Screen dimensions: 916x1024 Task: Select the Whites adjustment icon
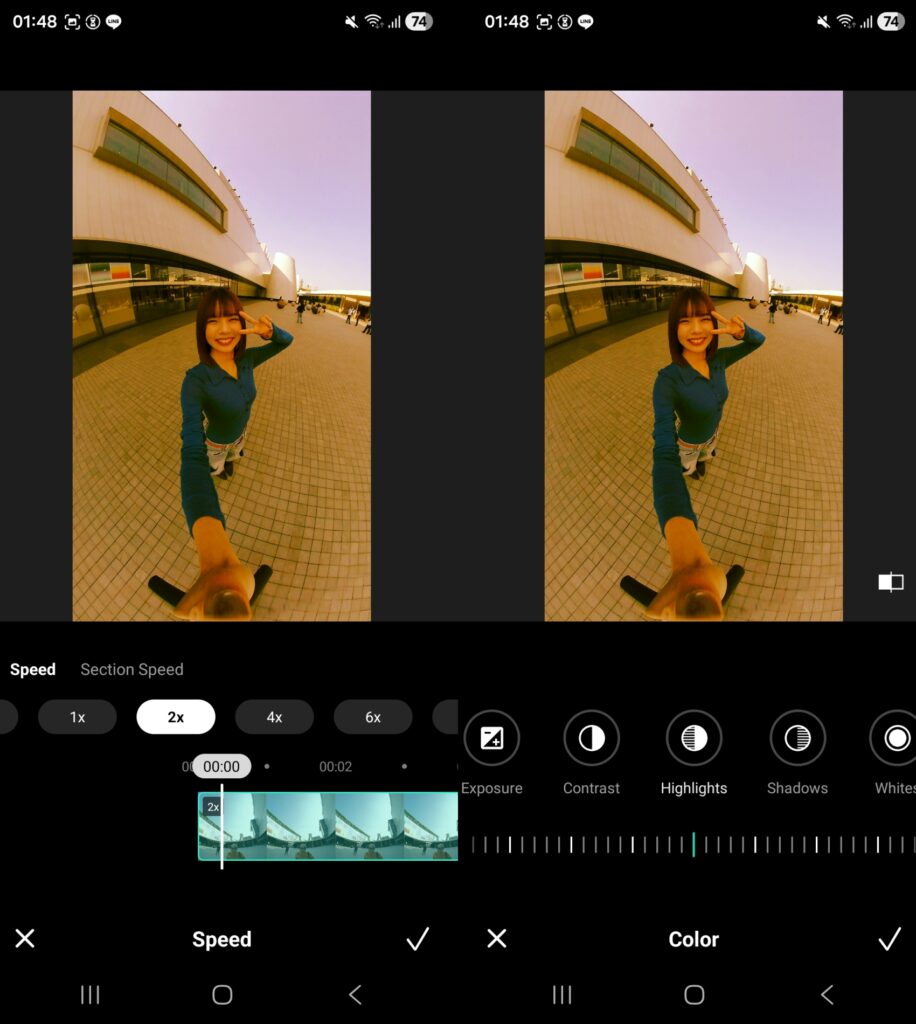[x=896, y=739]
